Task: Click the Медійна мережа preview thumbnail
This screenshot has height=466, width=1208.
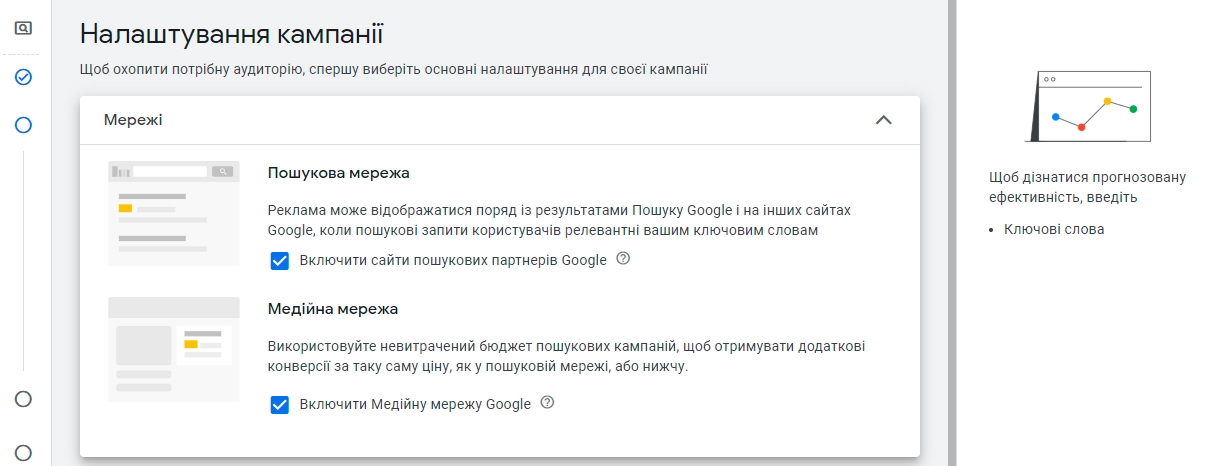Action: tap(174, 349)
